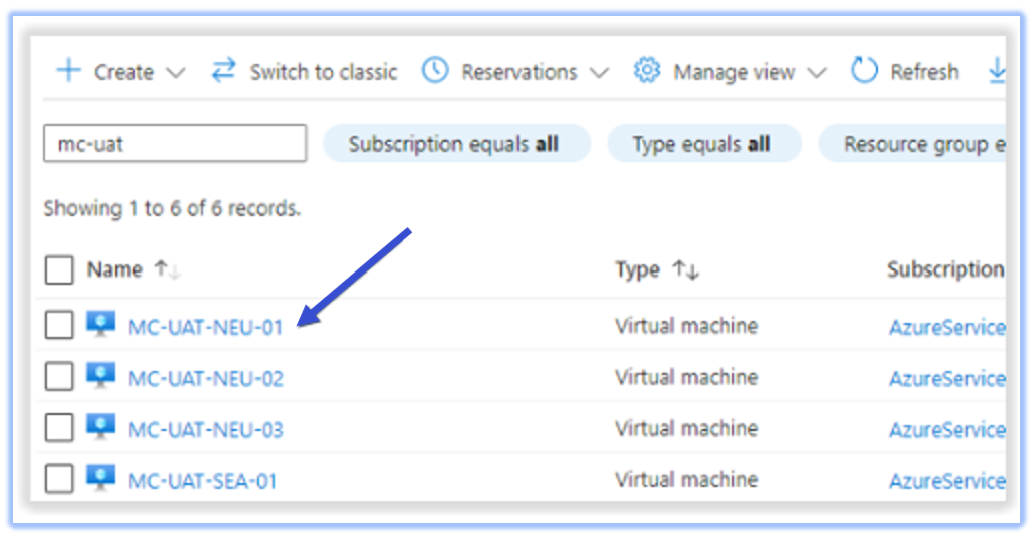The image size is (1036, 542).
Task: Click the virtual machine icon for MC-UAT-NEU-01
Action: pos(101,325)
